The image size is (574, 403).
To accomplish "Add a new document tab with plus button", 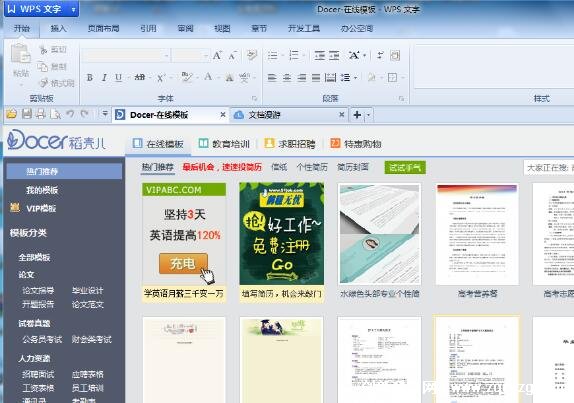I will [357, 115].
